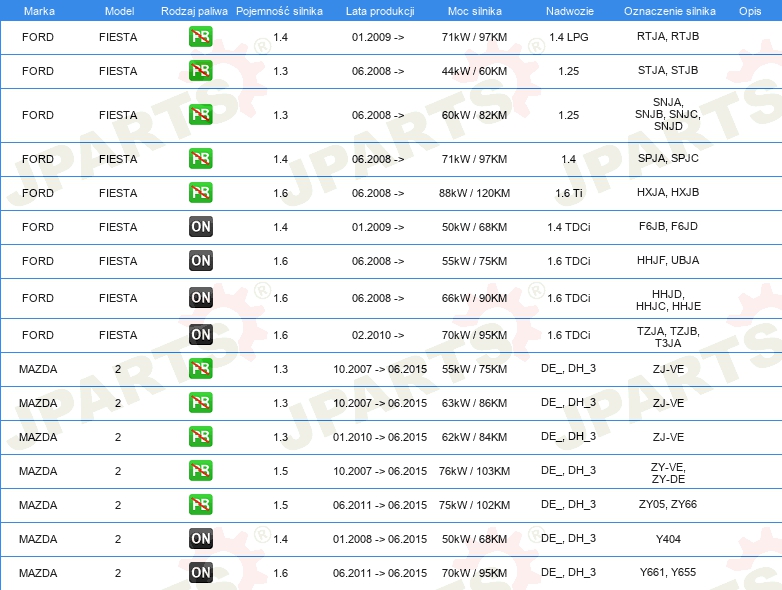The width and height of the screenshot is (782, 590).
Task: Click power value 50kW / 68KM in Fiesta row
Action: click(474, 227)
